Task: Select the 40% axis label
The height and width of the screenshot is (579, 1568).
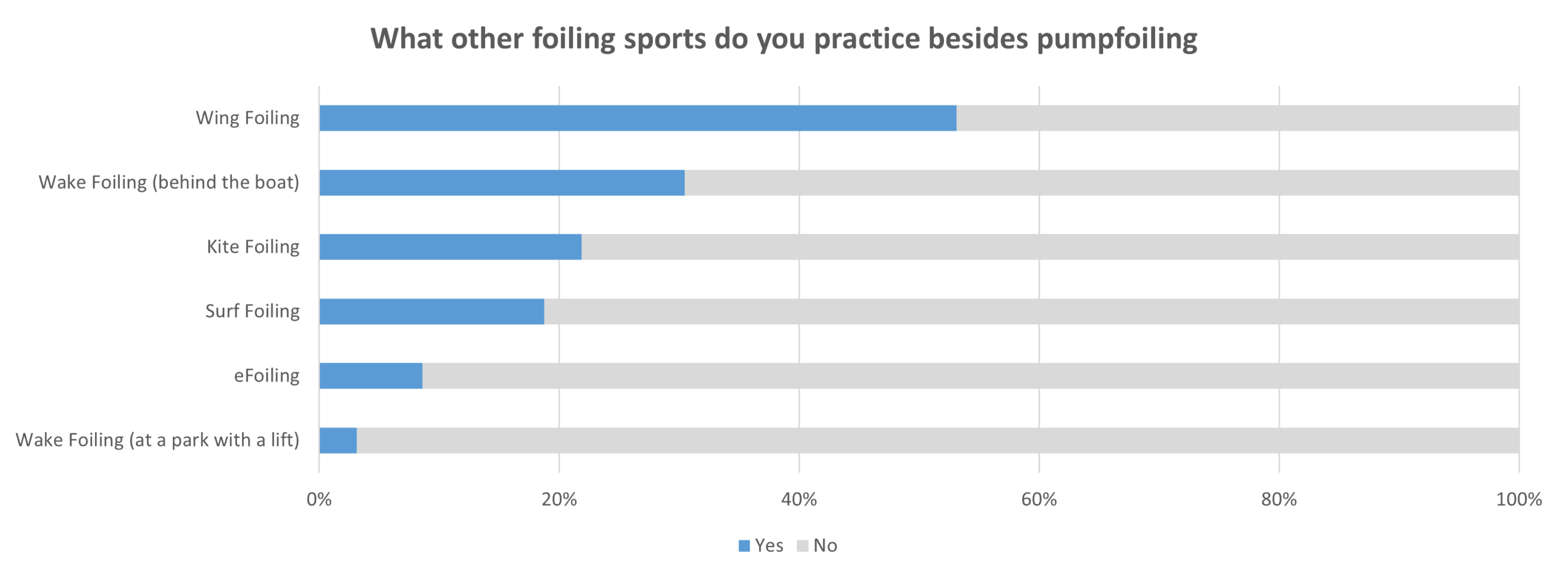Action: click(799, 499)
